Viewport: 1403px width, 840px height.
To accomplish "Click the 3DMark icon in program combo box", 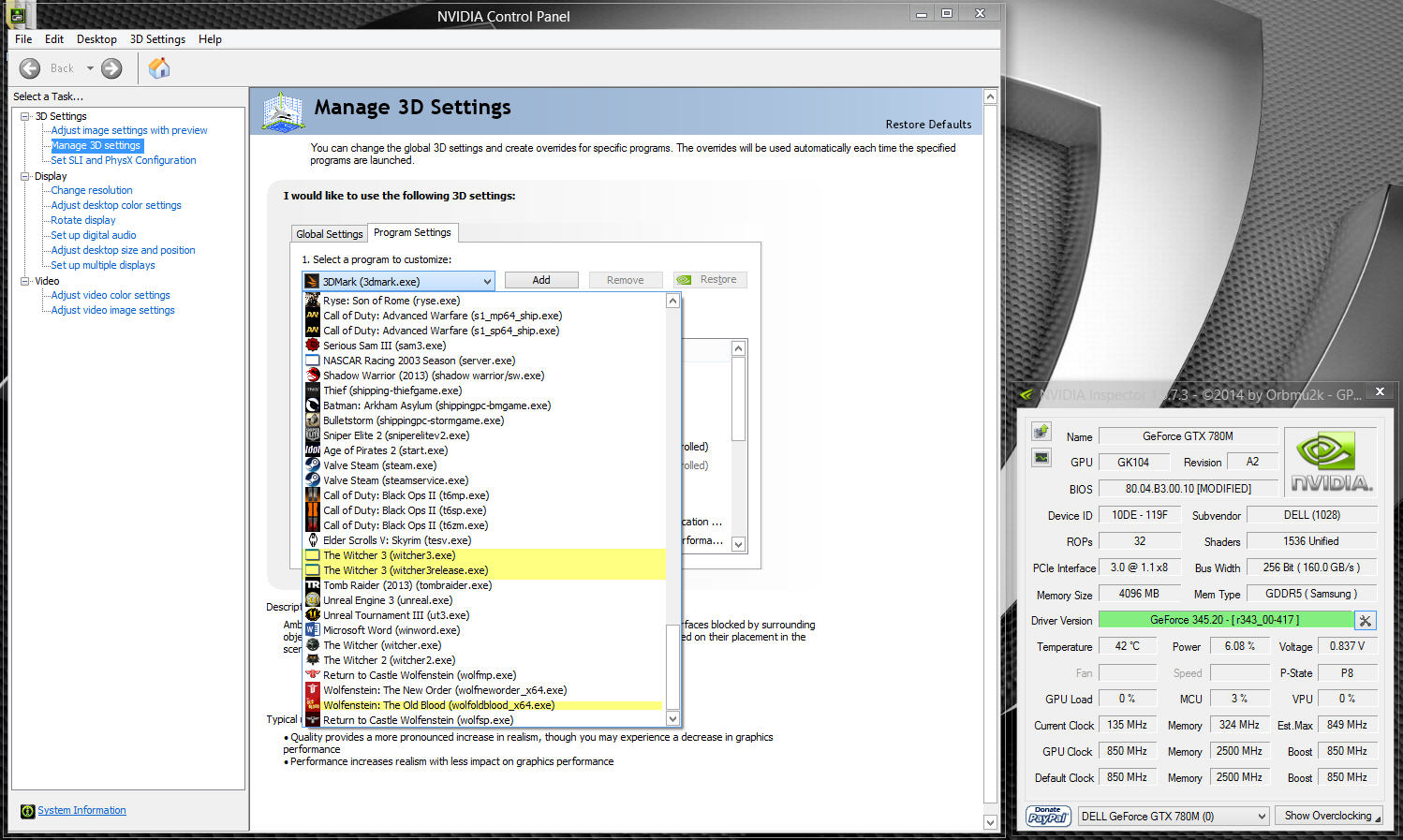I will (313, 281).
